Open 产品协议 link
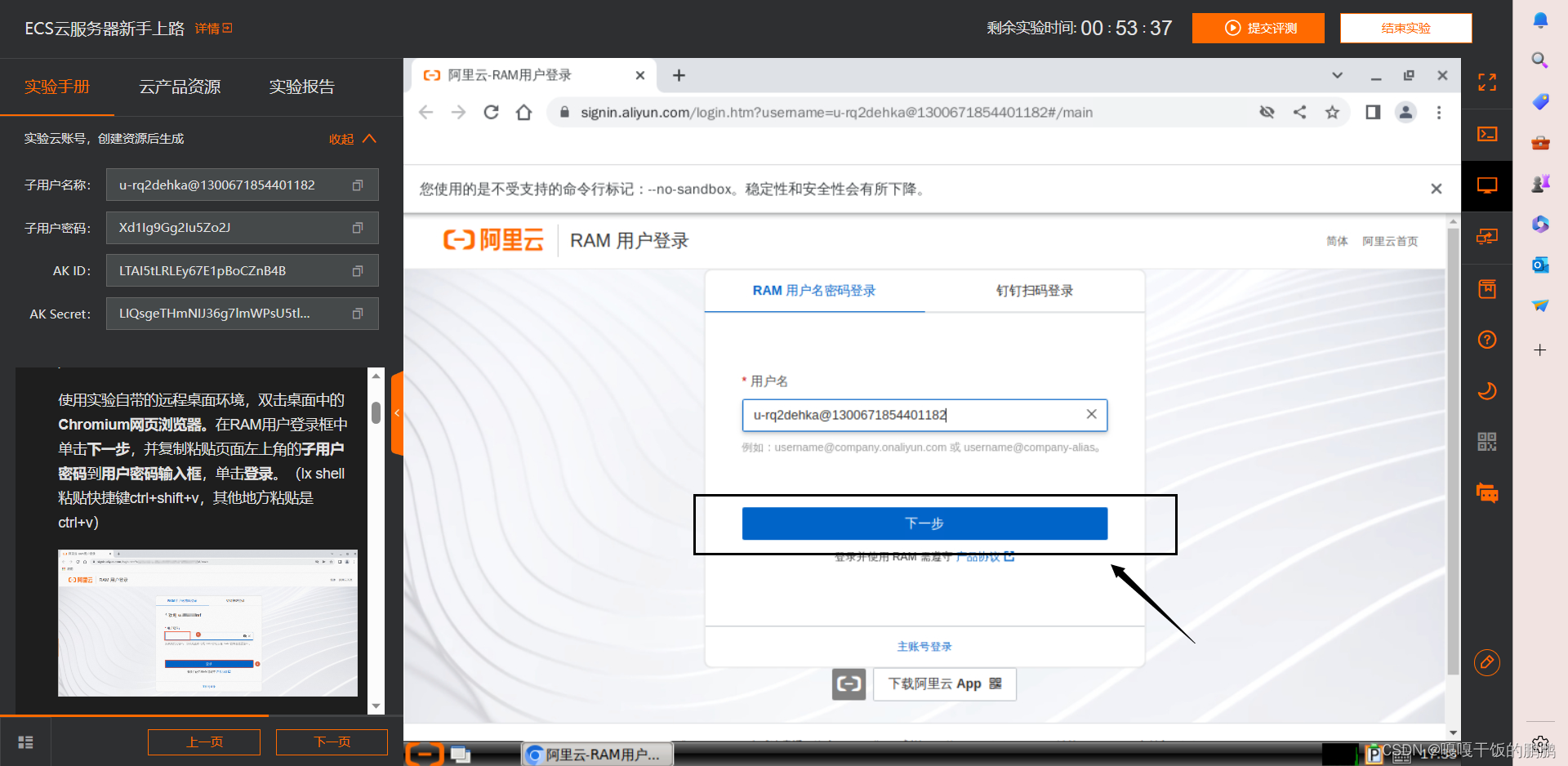Viewport: 1568px width, 766px height. click(x=984, y=557)
